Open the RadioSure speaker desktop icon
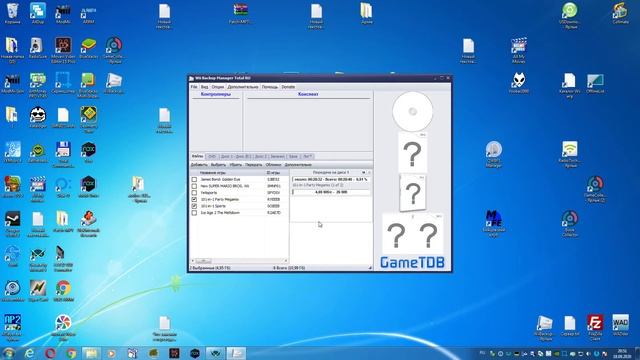 click(38, 48)
